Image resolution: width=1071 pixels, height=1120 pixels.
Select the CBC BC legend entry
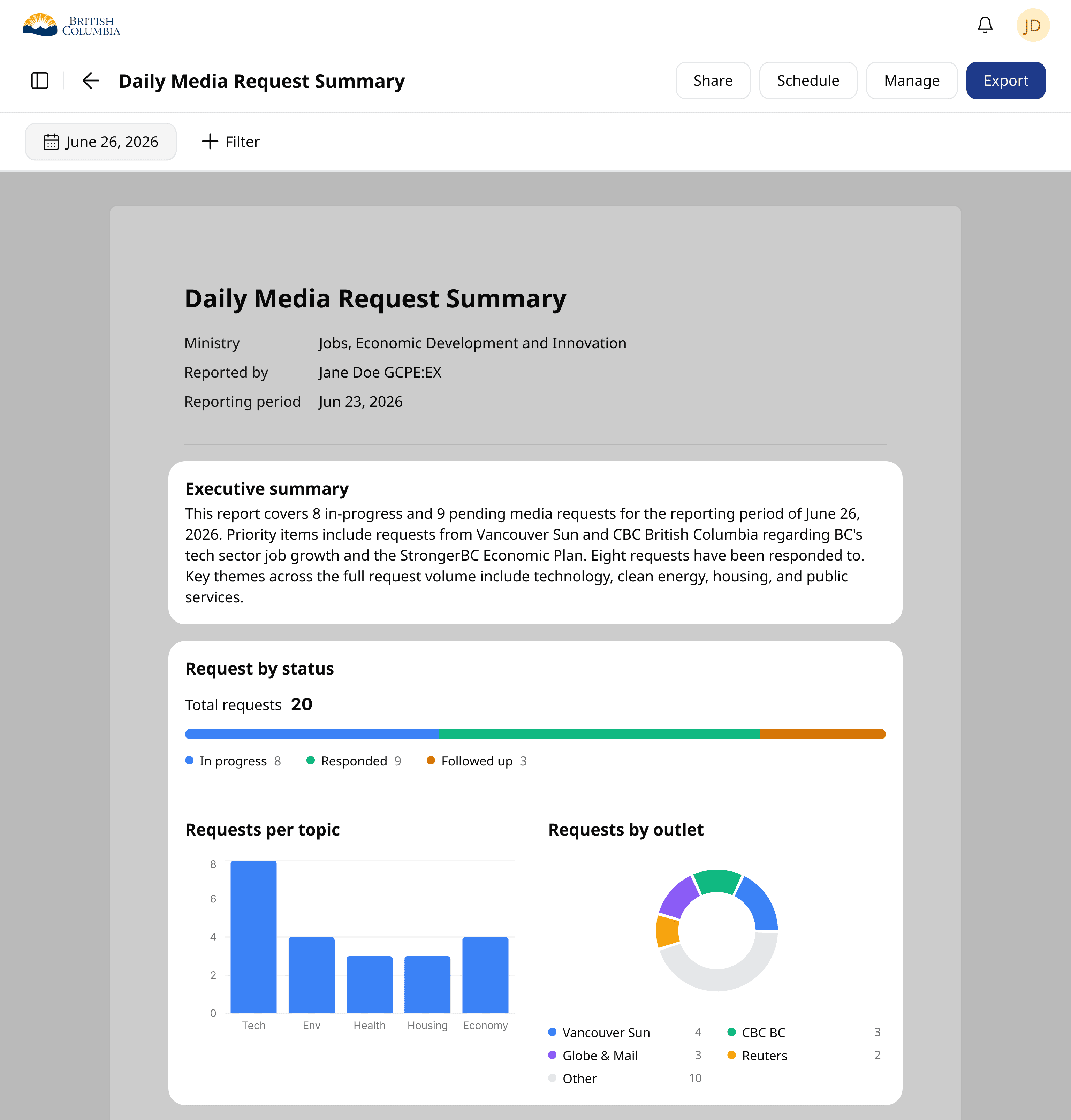click(804, 1032)
